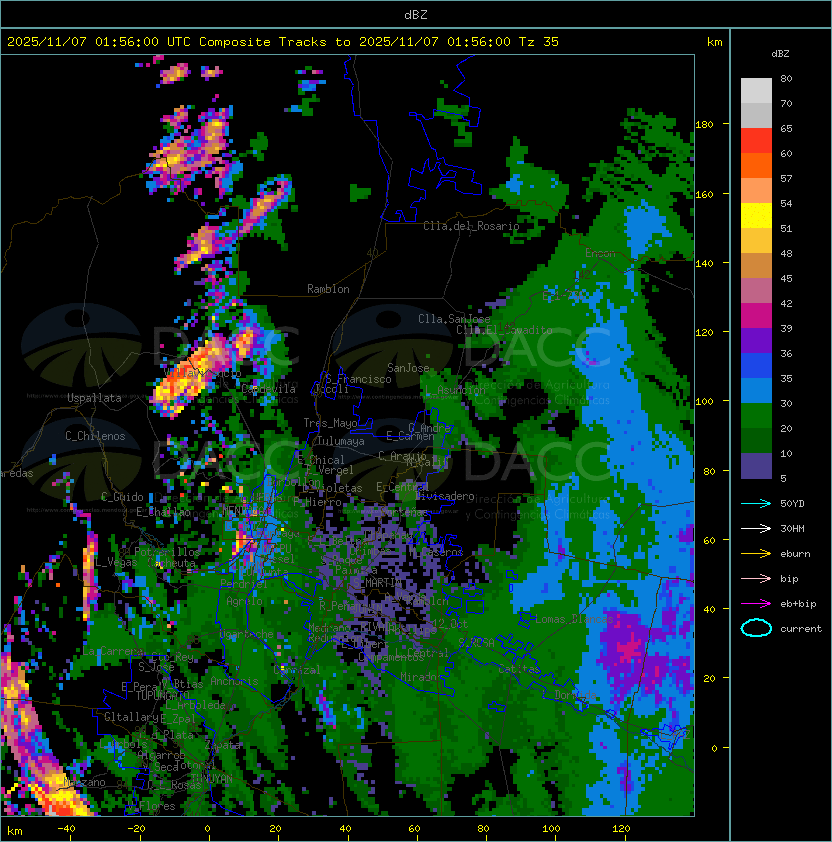Image resolution: width=832 pixels, height=842 pixels.
Task: Click the Divisadero place label
Action: click(x=445, y=496)
